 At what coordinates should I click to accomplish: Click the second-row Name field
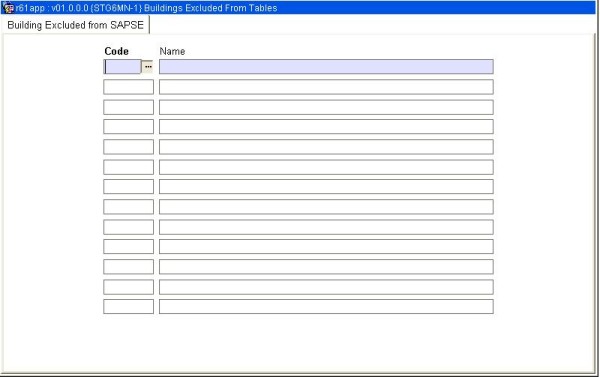pos(326,87)
